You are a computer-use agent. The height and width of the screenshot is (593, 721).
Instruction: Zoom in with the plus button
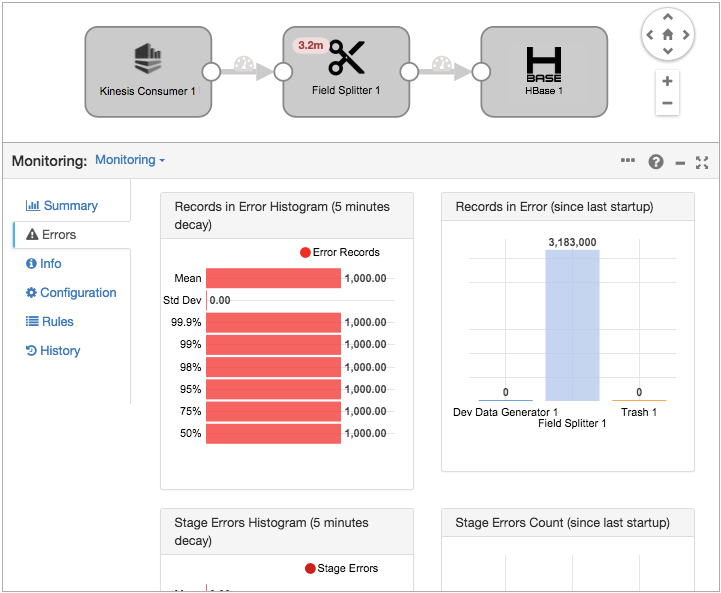tap(667, 81)
